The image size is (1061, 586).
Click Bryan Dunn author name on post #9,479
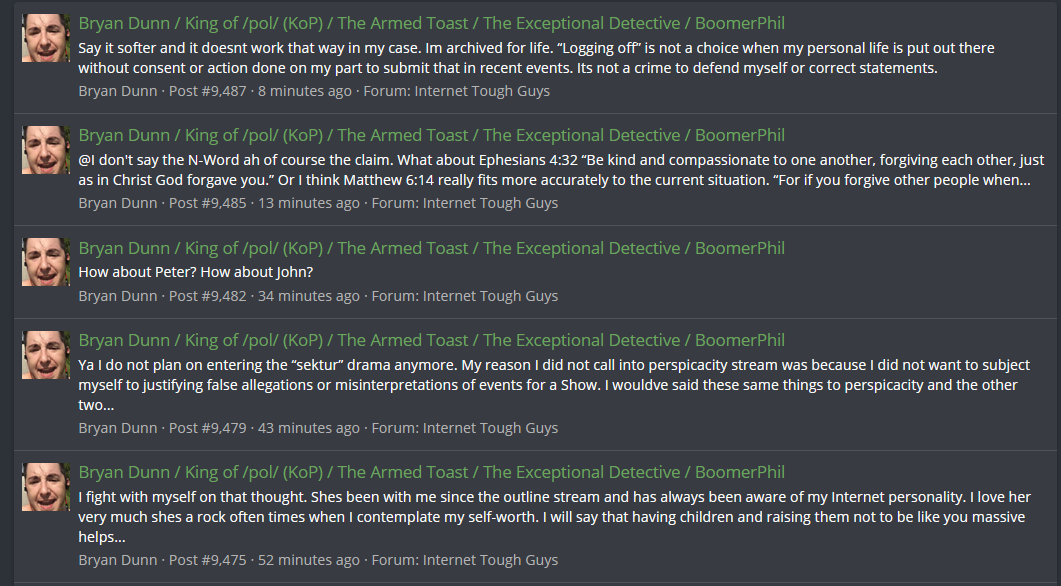[118, 428]
